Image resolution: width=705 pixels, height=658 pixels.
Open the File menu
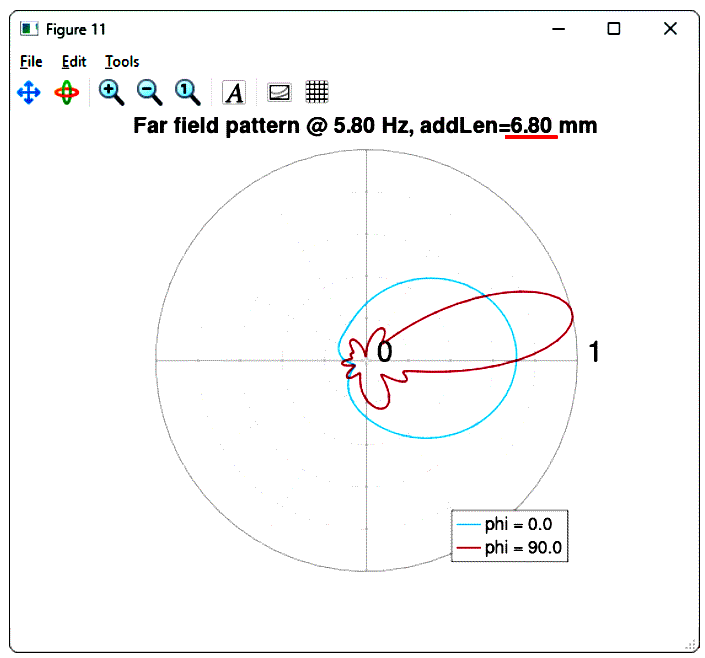click(x=31, y=62)
